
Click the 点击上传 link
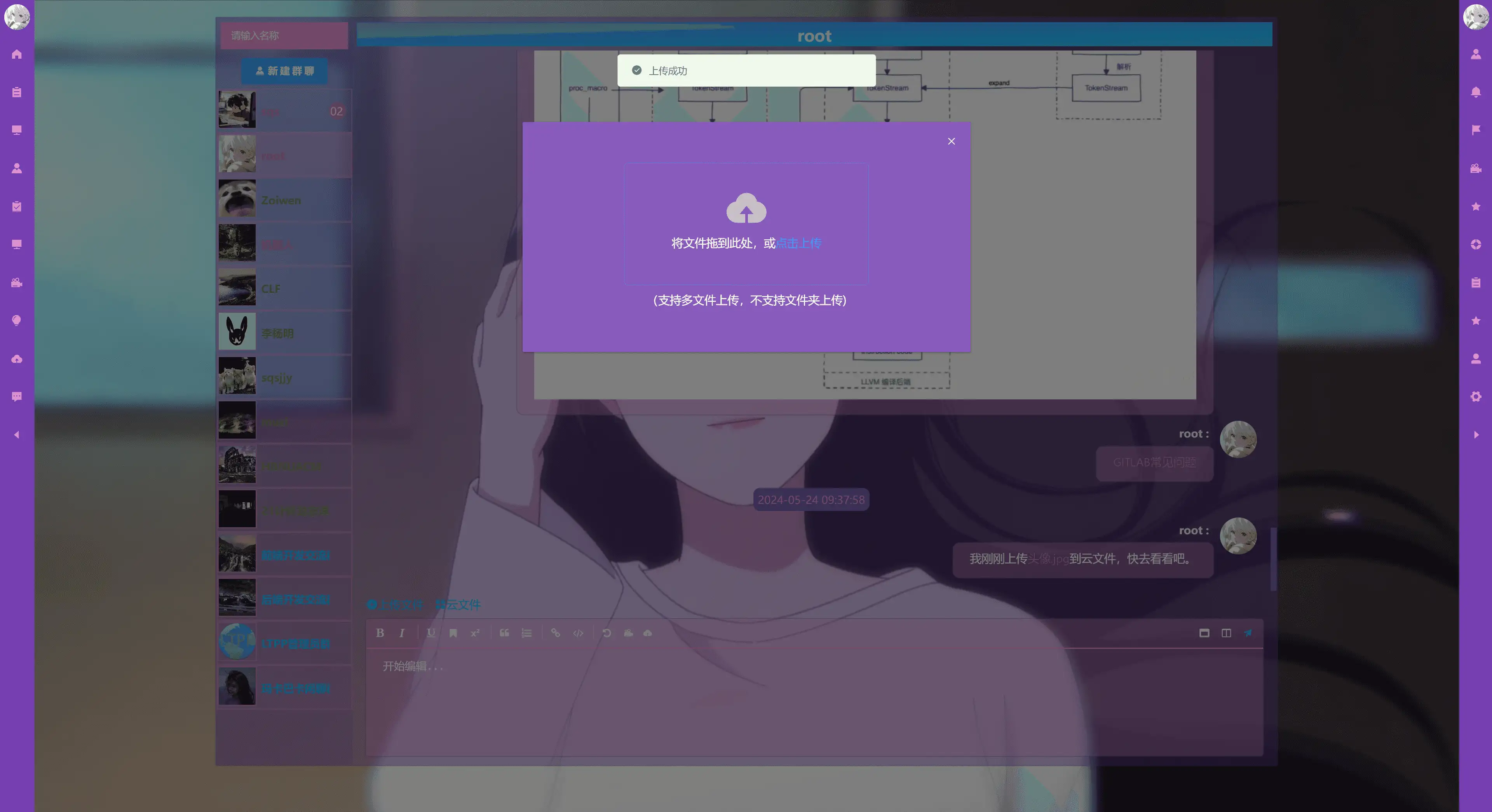799,243
